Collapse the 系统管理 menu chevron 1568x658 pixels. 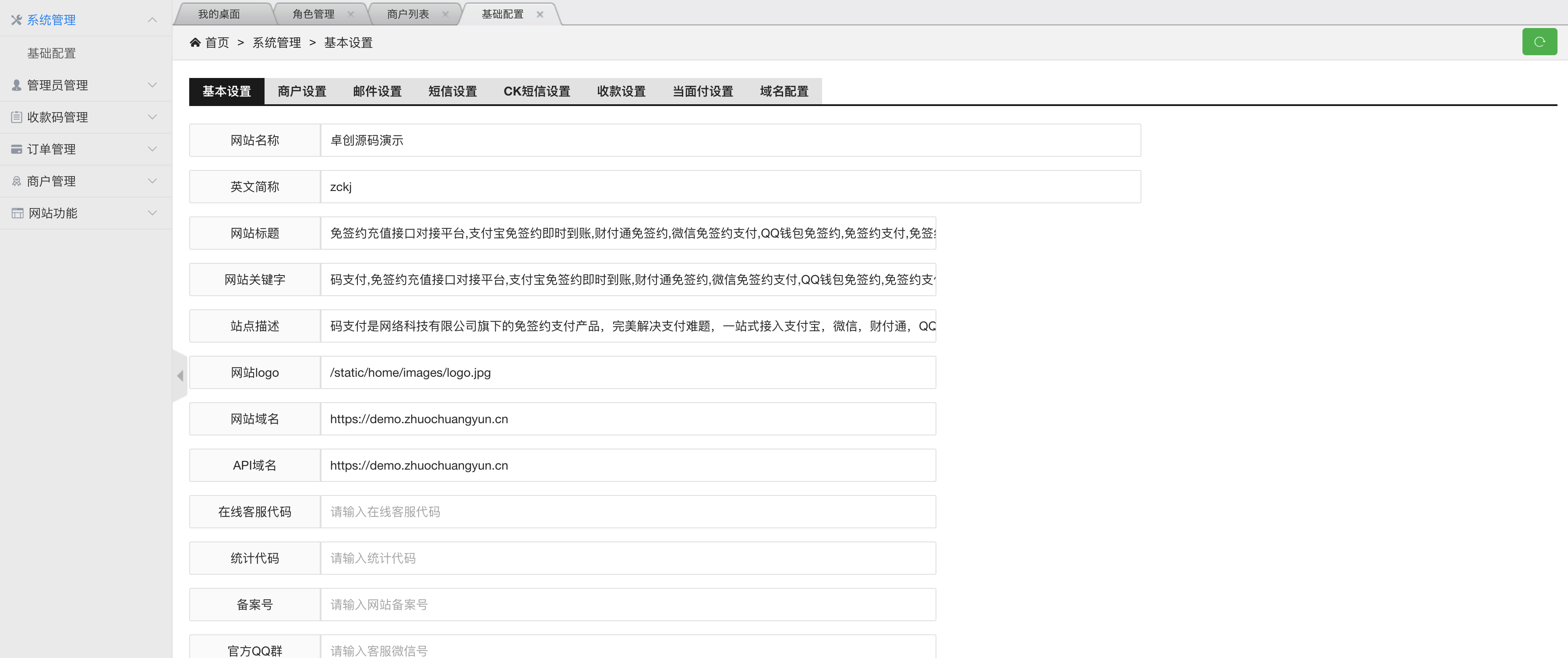pos(152,20)
